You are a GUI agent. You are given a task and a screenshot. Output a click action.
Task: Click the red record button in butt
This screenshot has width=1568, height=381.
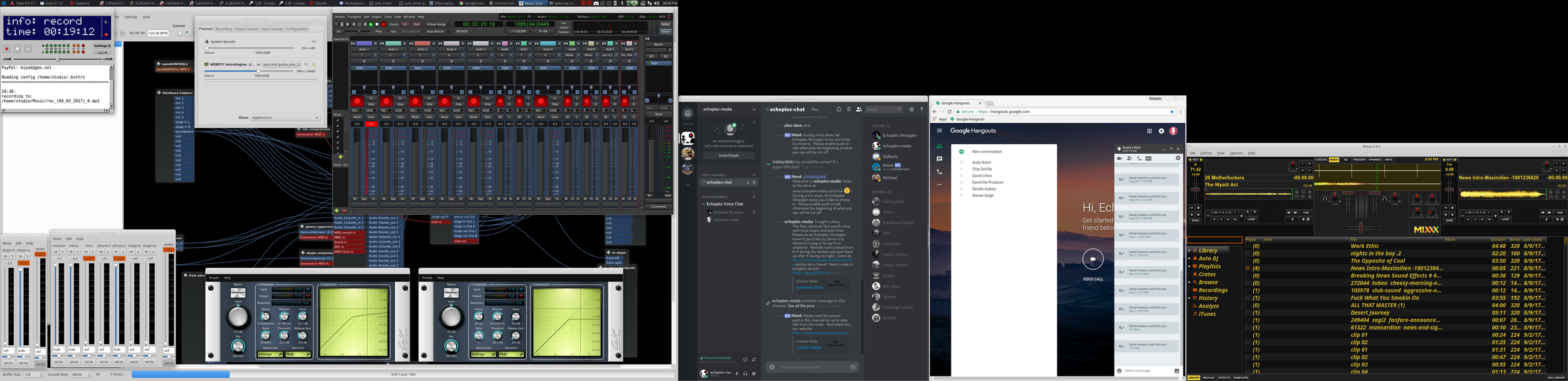[7, 48]
